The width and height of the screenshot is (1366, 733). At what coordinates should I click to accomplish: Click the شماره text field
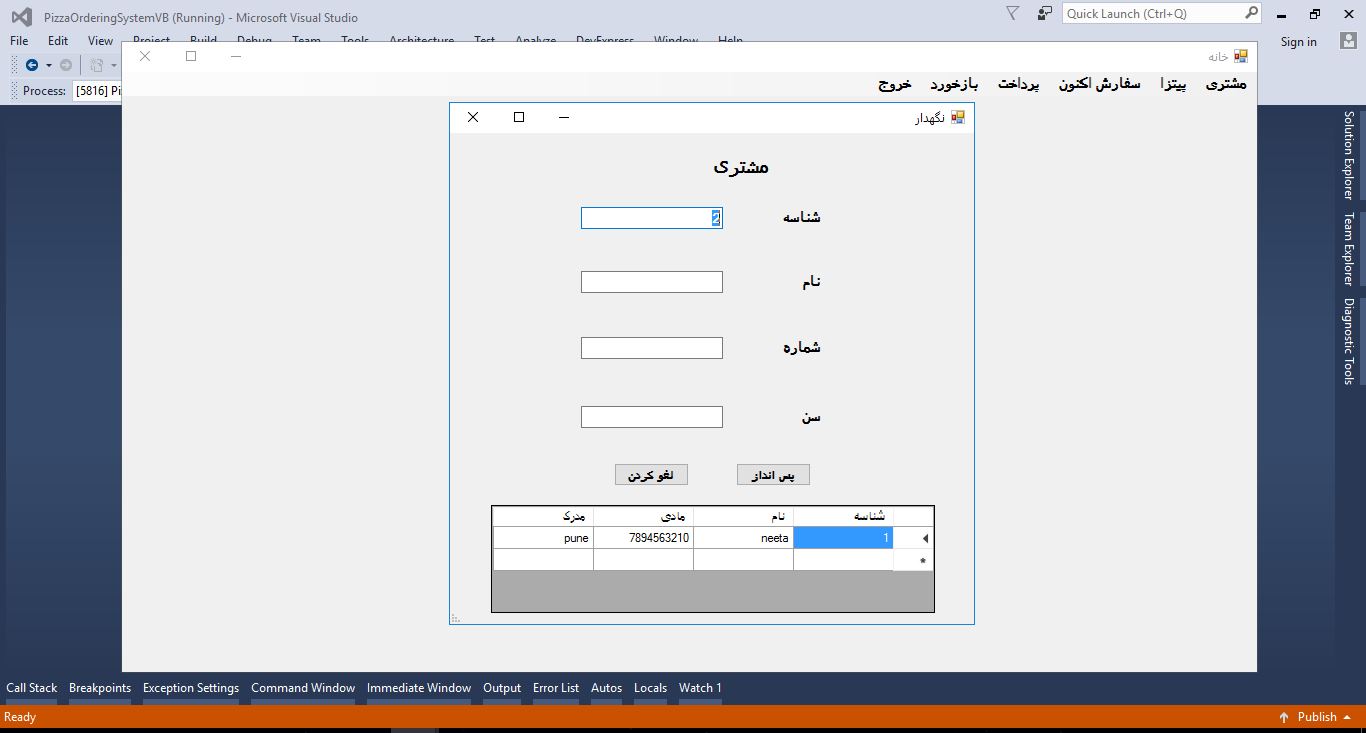(x=652, y=348)
